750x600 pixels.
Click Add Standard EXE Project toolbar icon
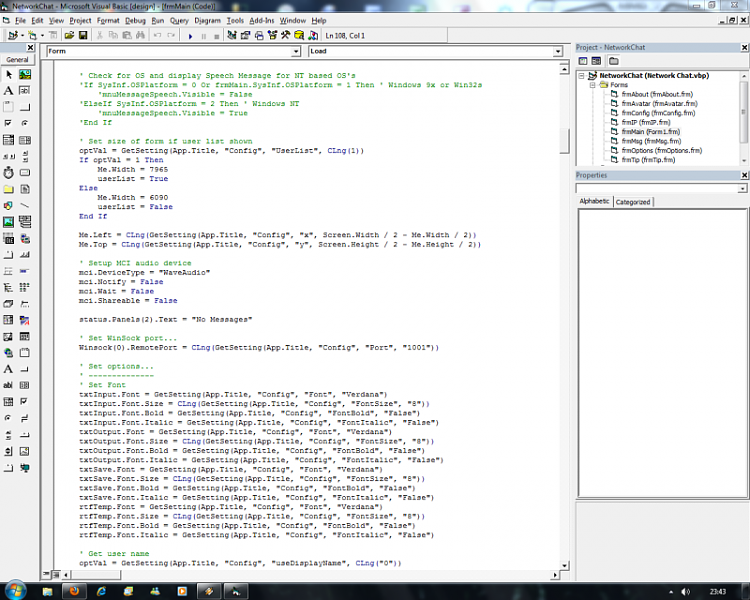[x=12, y=35]
